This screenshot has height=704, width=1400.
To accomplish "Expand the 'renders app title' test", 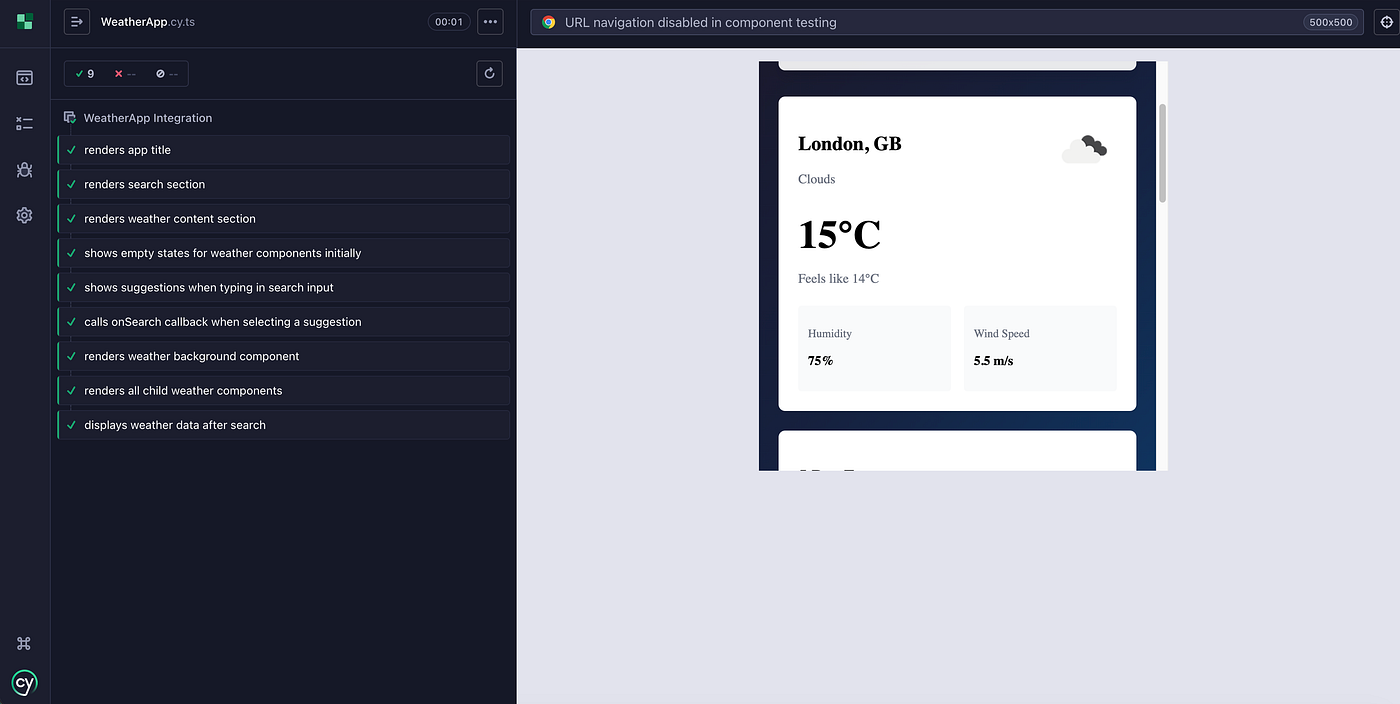I will tap(284, 150).
